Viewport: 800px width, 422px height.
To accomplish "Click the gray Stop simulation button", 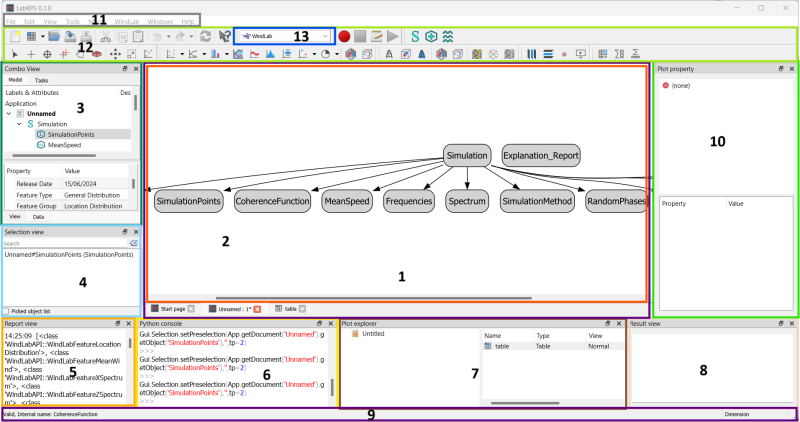I will pos(360,36).
